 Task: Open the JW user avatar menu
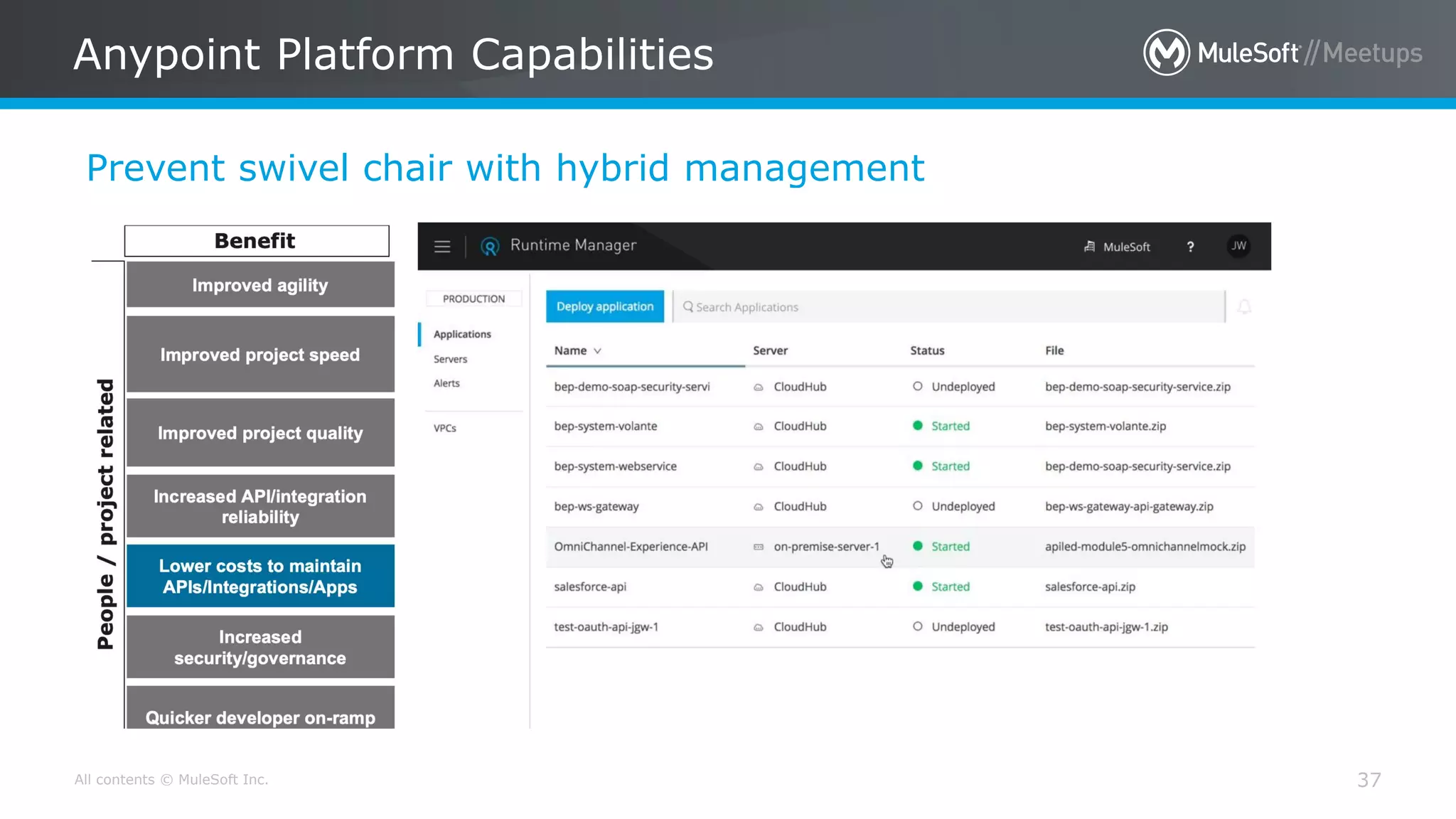pos(1238,246)
